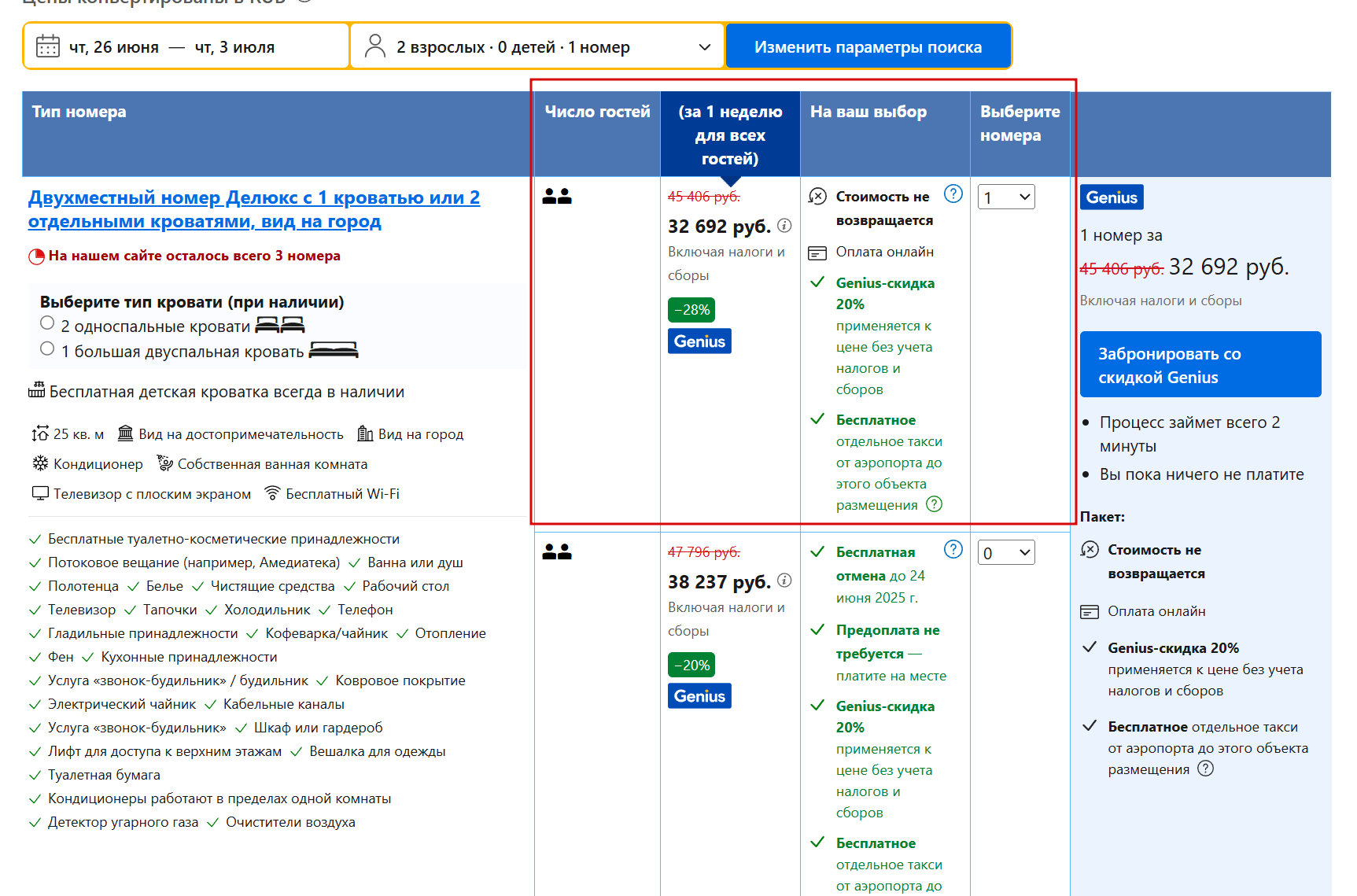Open the guests and rooms dropdown arrow
This screenshot has width=1357, height=896.
(x=705, y=47)
